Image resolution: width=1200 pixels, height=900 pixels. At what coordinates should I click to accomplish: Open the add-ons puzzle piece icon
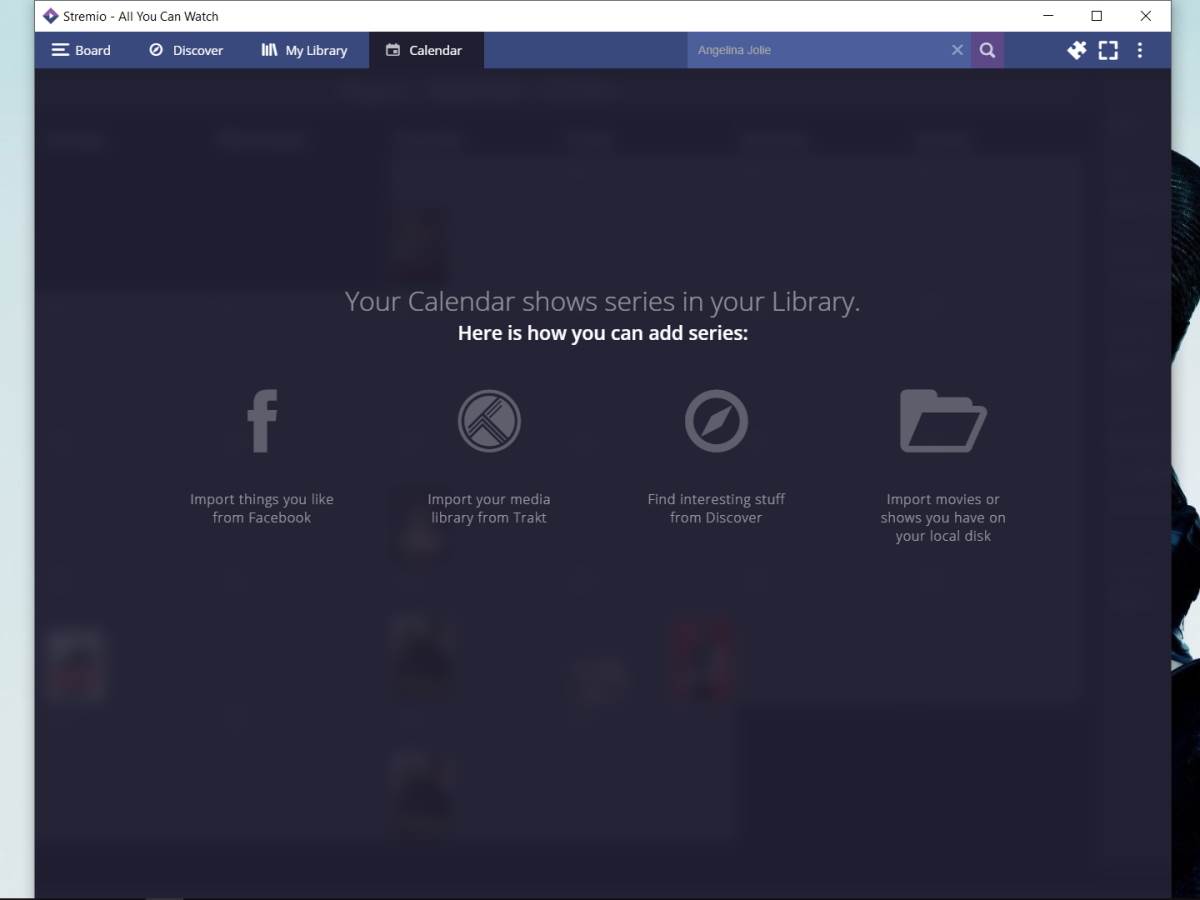pos(1076,50)
